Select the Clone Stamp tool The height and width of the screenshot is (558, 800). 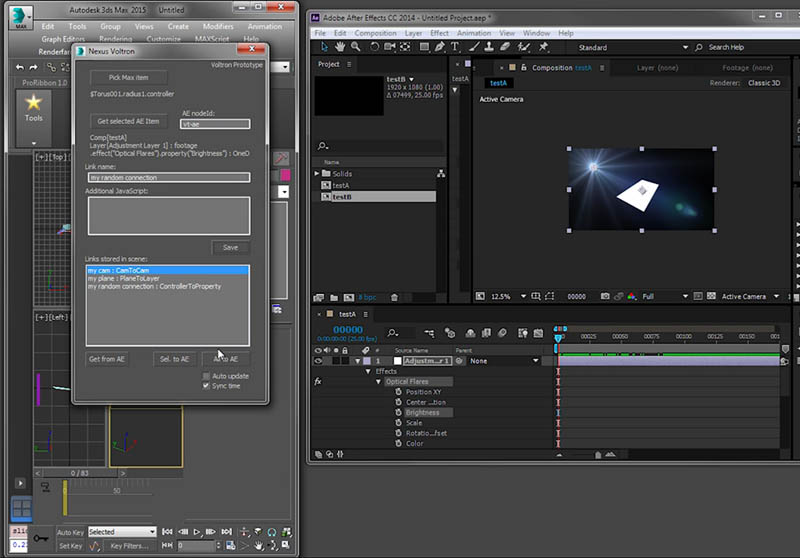pos(489,47)
